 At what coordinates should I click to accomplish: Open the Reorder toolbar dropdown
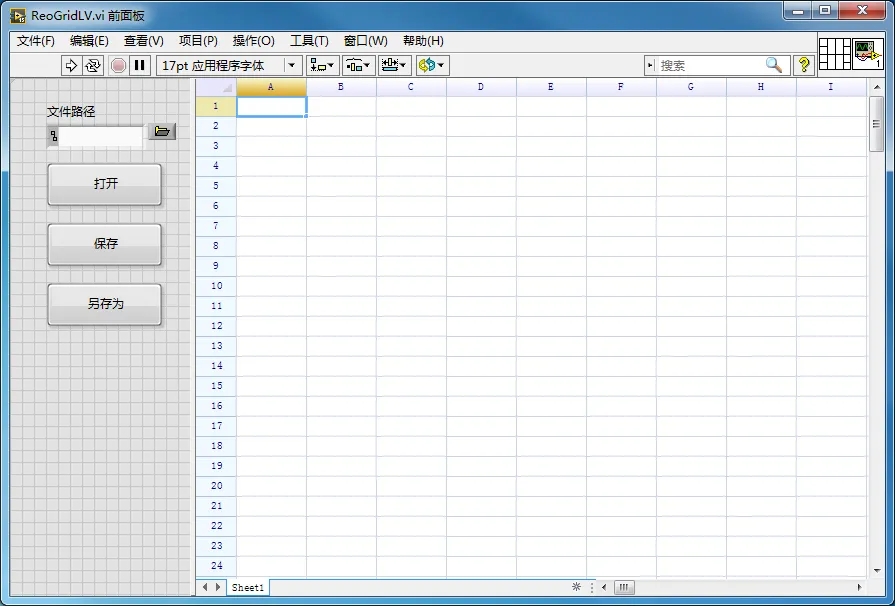coord(433,66)
